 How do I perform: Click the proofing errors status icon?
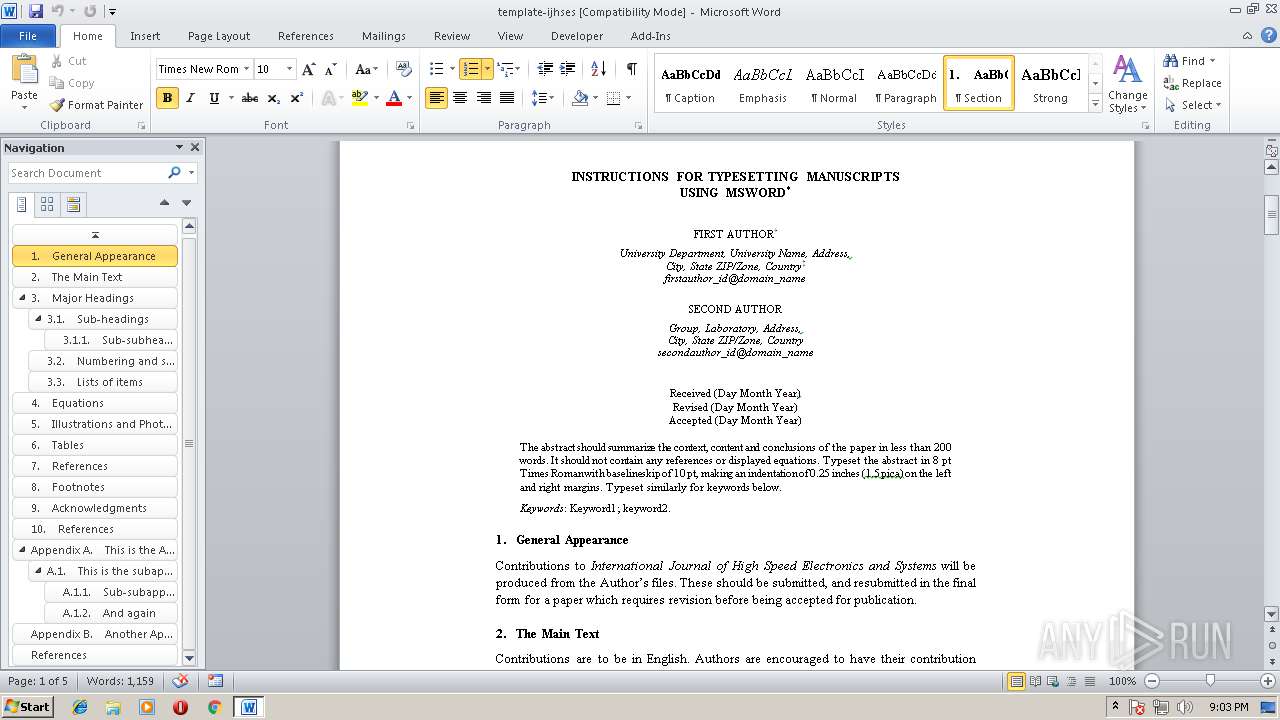coord(181,681)
